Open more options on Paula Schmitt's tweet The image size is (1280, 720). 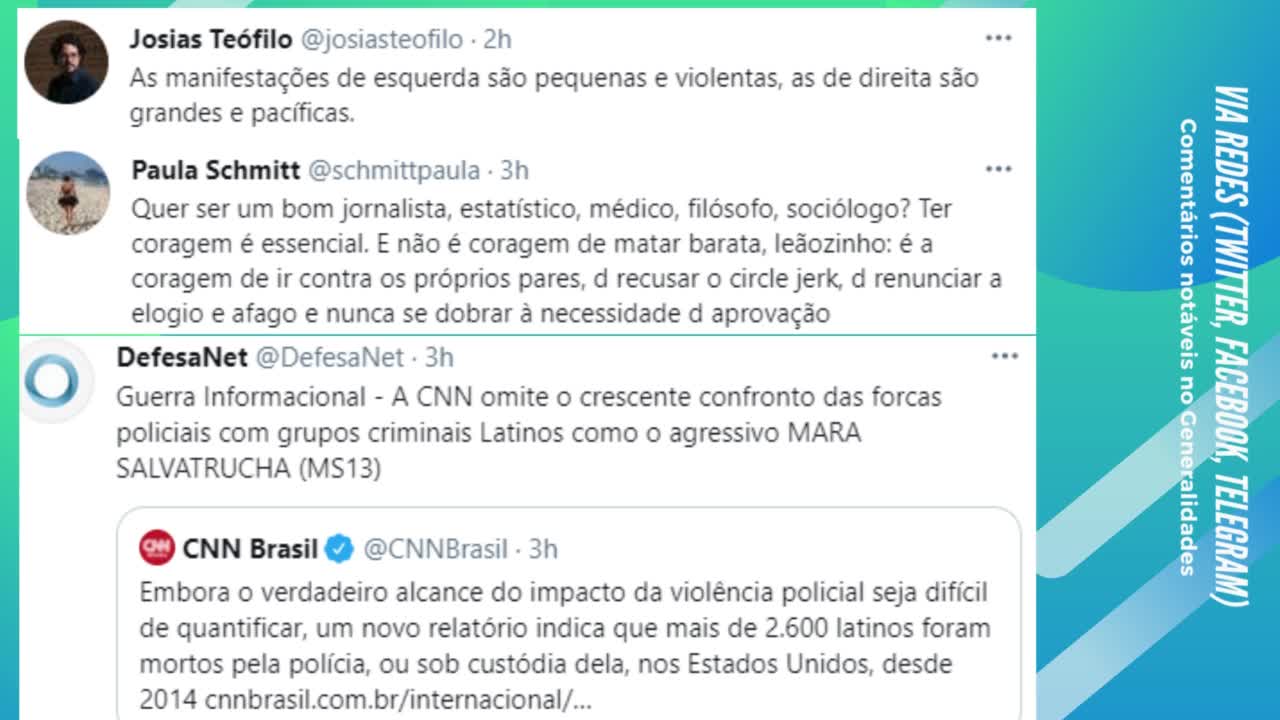998,169
